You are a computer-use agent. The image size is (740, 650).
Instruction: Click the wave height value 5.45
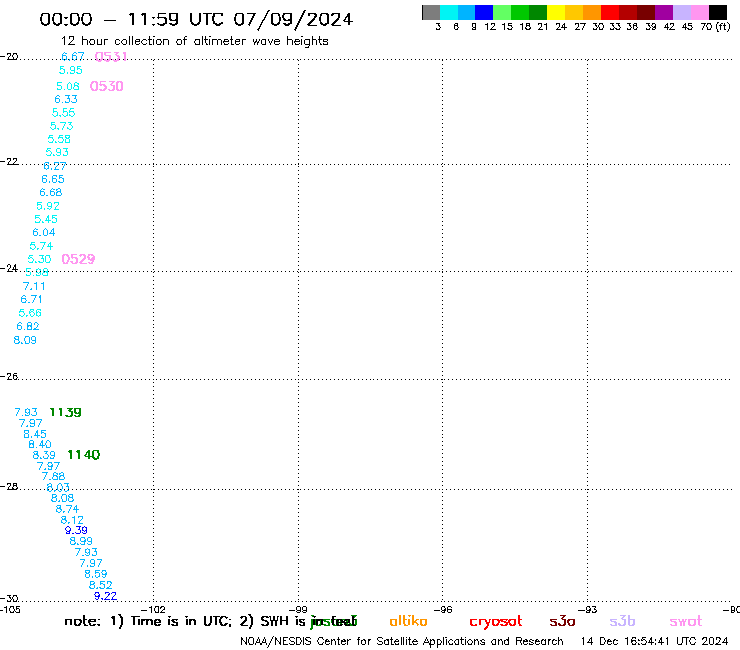pyautogui.click(x=46, y=219)
